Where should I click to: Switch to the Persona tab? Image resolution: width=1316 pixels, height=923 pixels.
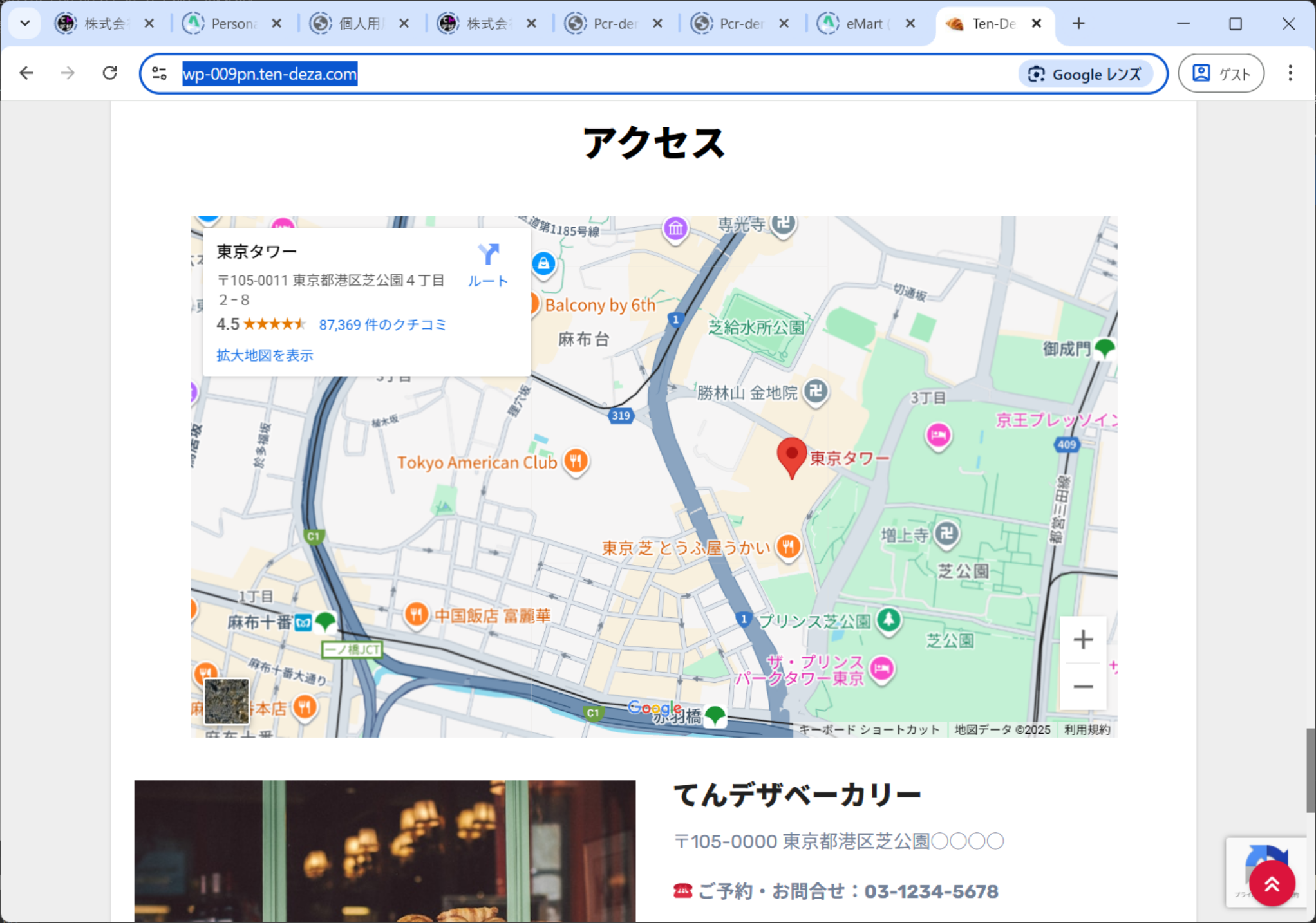[232, 24]
